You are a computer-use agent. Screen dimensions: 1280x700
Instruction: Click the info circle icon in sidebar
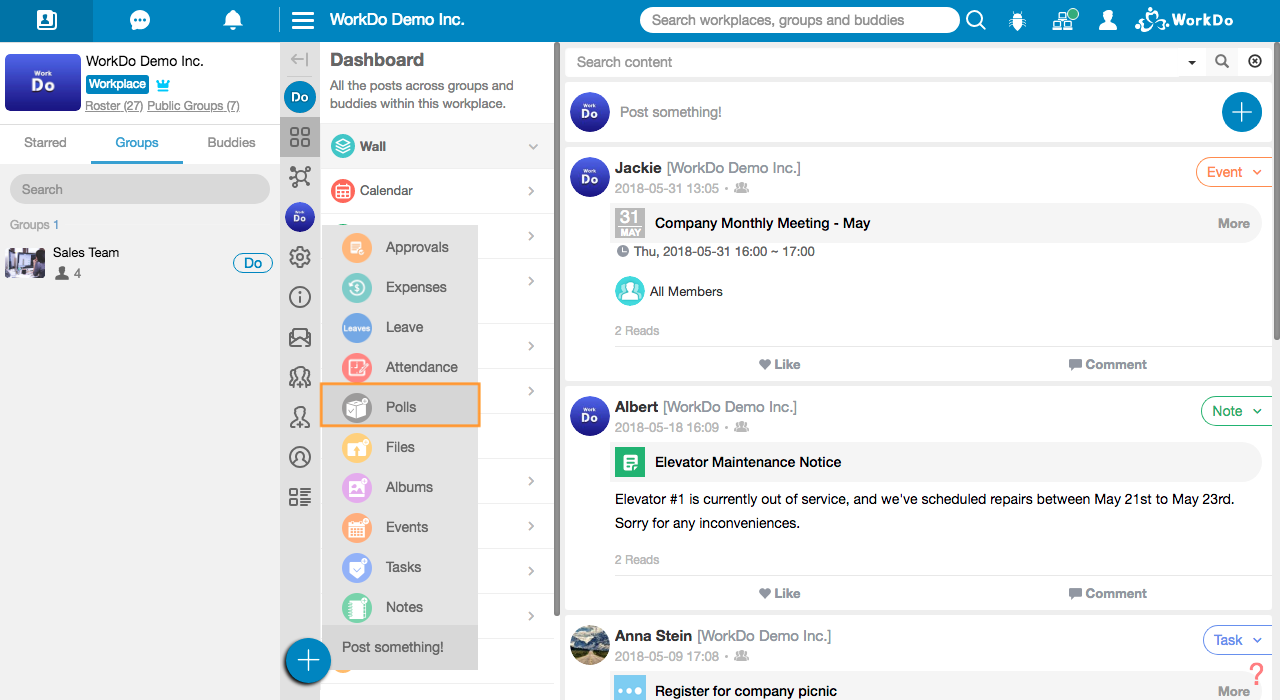click(300, 297)
